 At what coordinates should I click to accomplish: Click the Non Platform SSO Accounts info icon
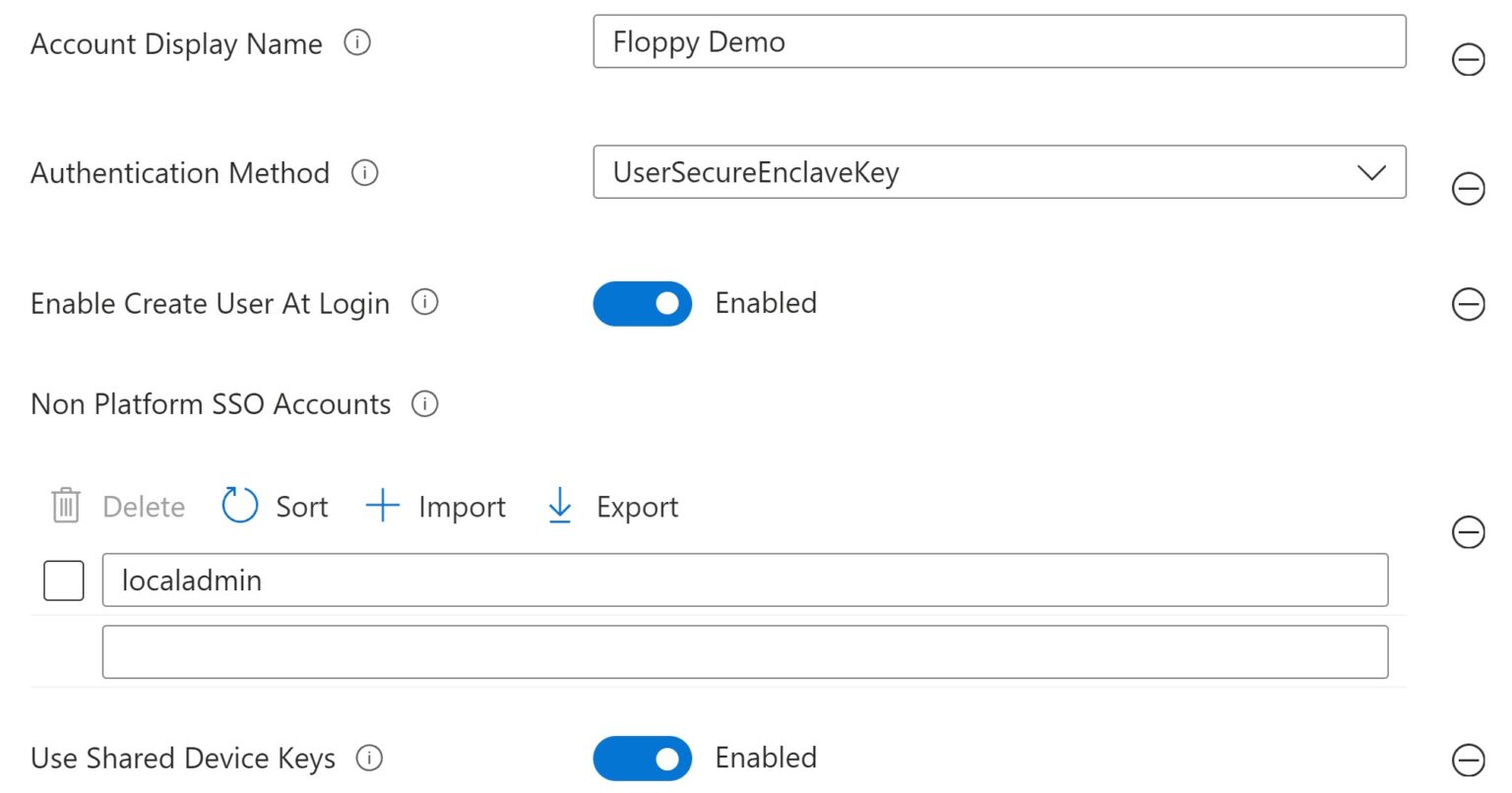tap(424, 403)
